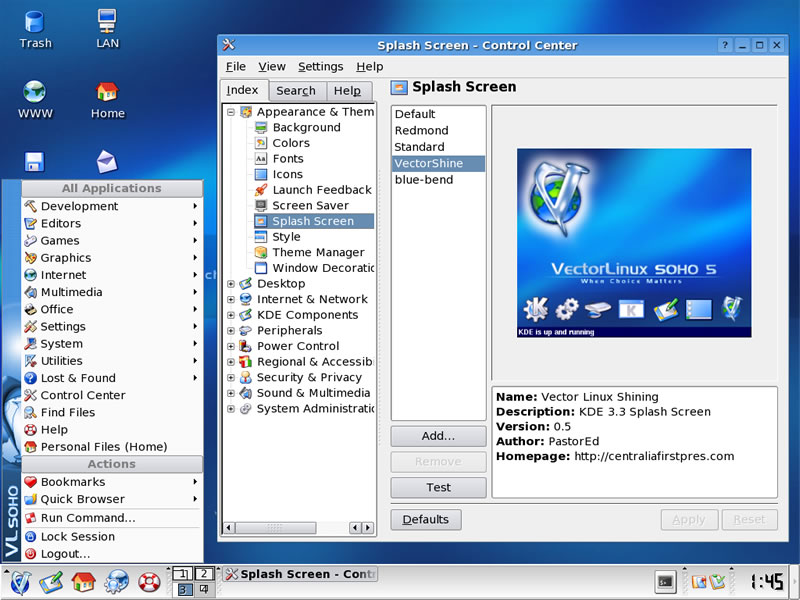Select the Style icon in the index tree
This screenshot has height=600, width=800.
click(261, 237)
